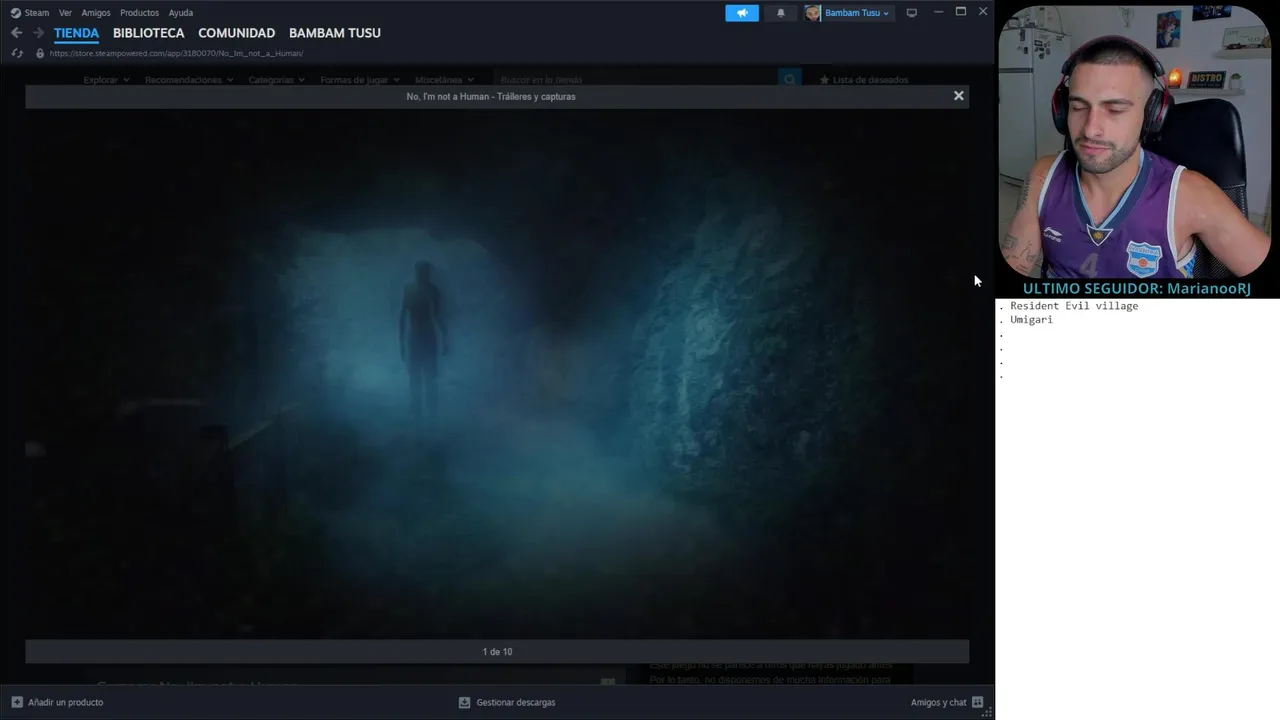The height and width of the screenshot is (720, 1280).
Task: Click the store search field
Action: coord(636,80)
